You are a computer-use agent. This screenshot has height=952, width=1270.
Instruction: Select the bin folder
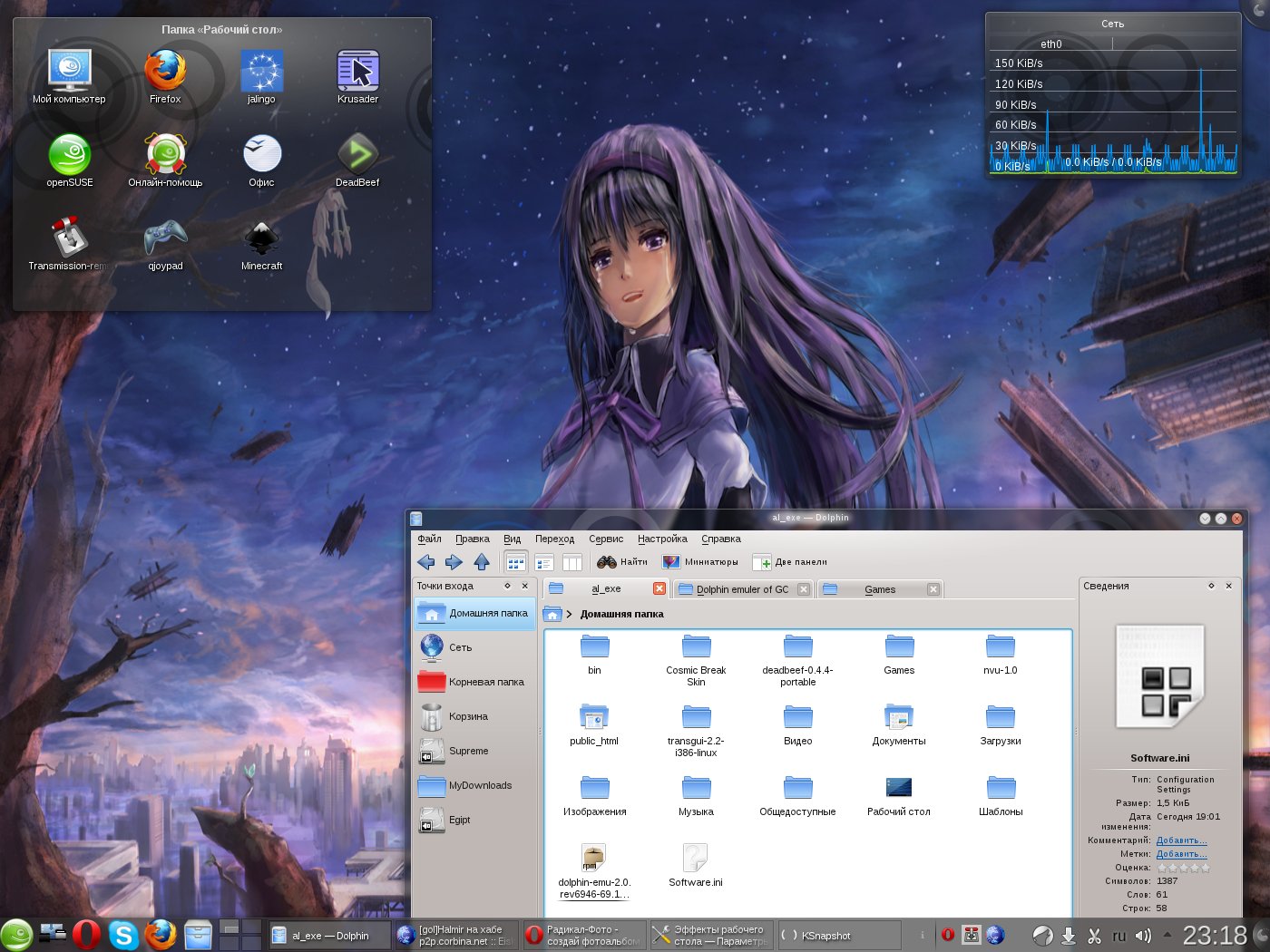594,655
